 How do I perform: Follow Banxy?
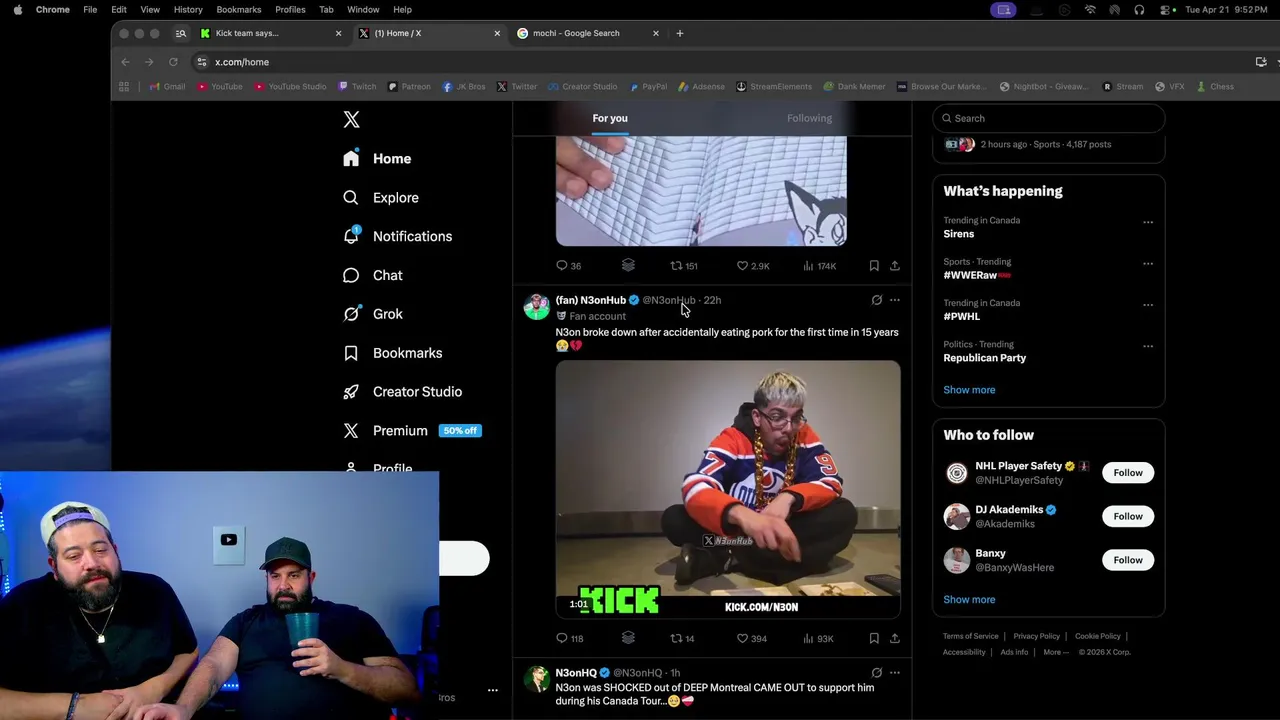[x=1128, y=560]
